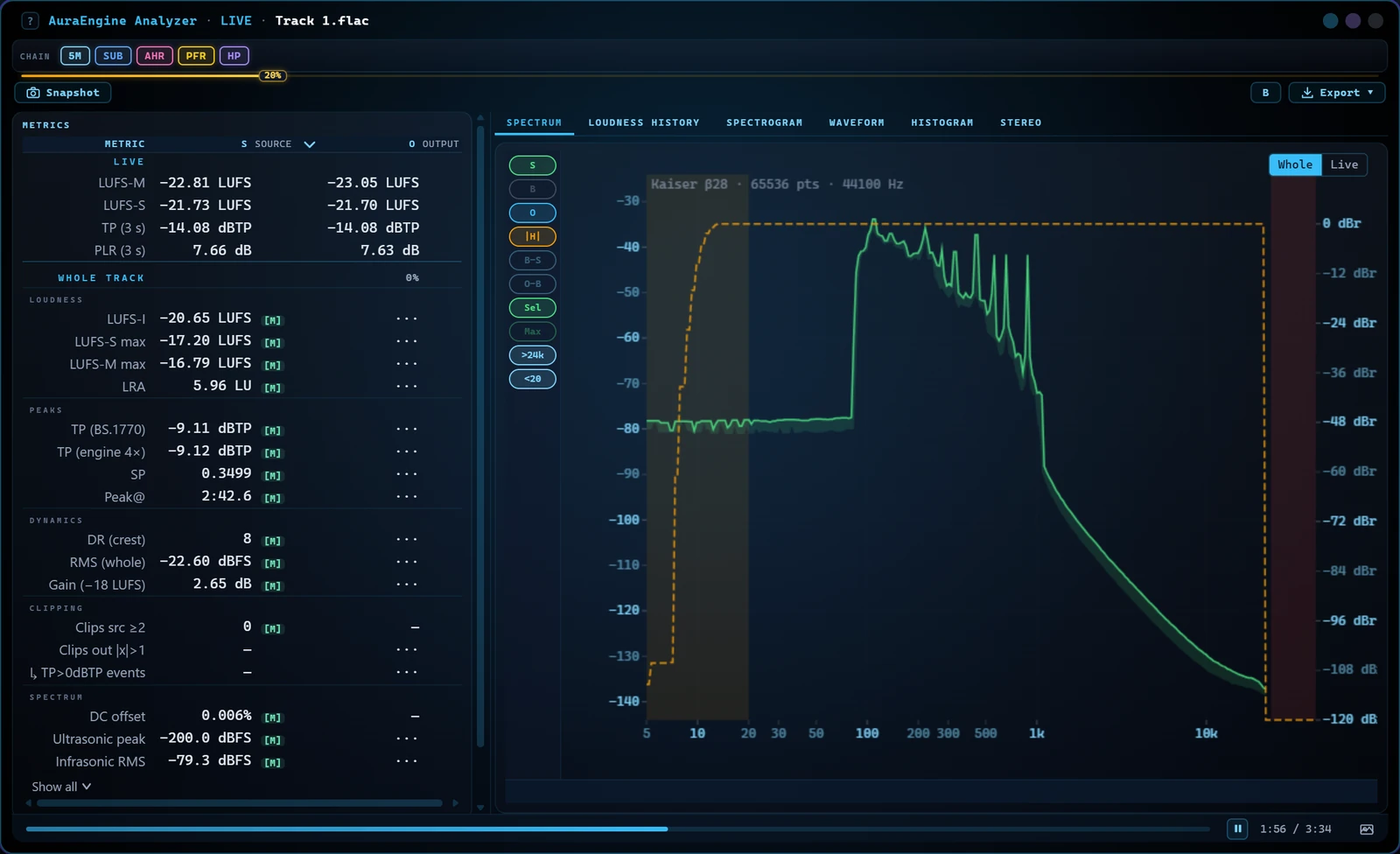Viewport: 1400px width, 854px height.
Task: Toggle the >24k band pill
Action: (x=532, y=355)
